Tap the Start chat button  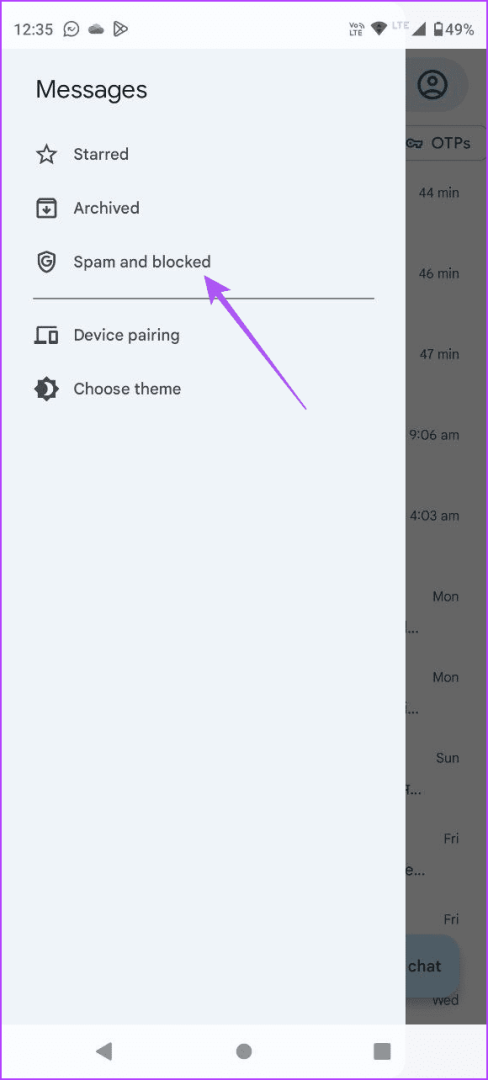click(x=432, y=966)
